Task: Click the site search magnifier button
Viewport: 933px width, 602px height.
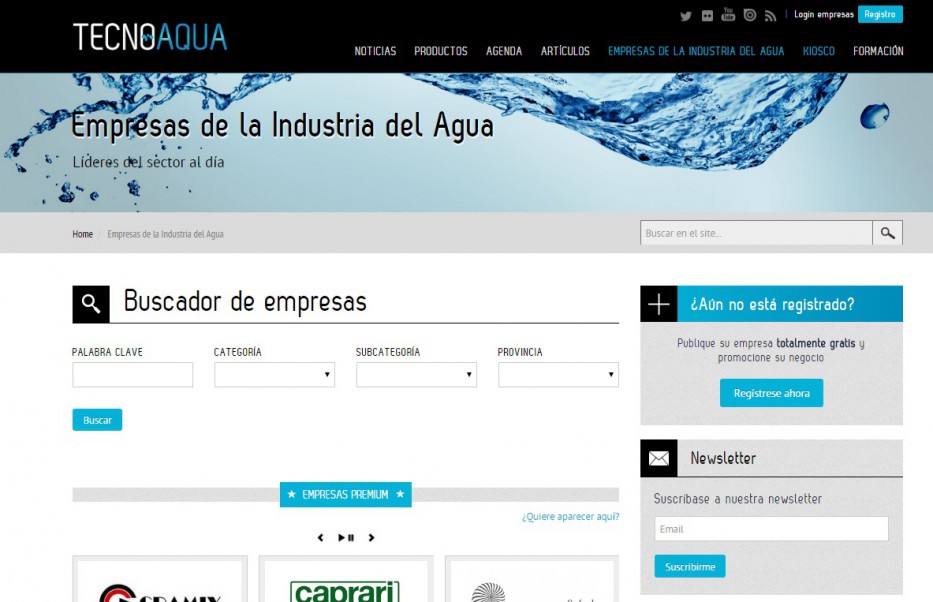Action: (x=887, y=233)
